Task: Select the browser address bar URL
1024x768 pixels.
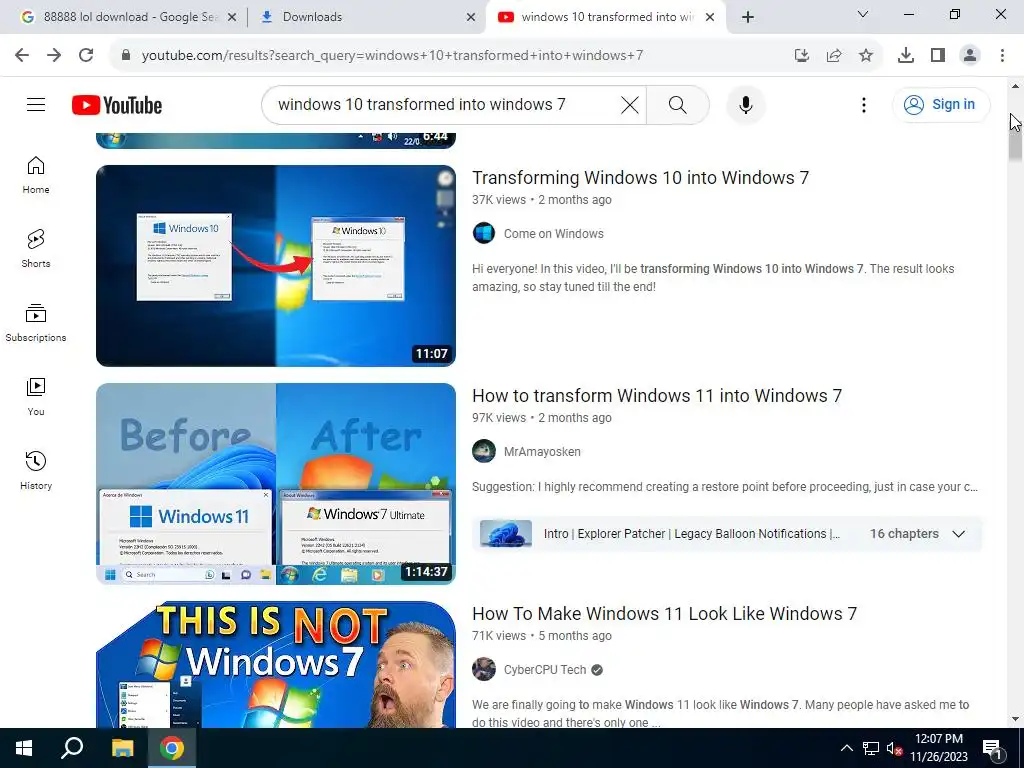Action: pyautogui.click(x=392, y=56)
